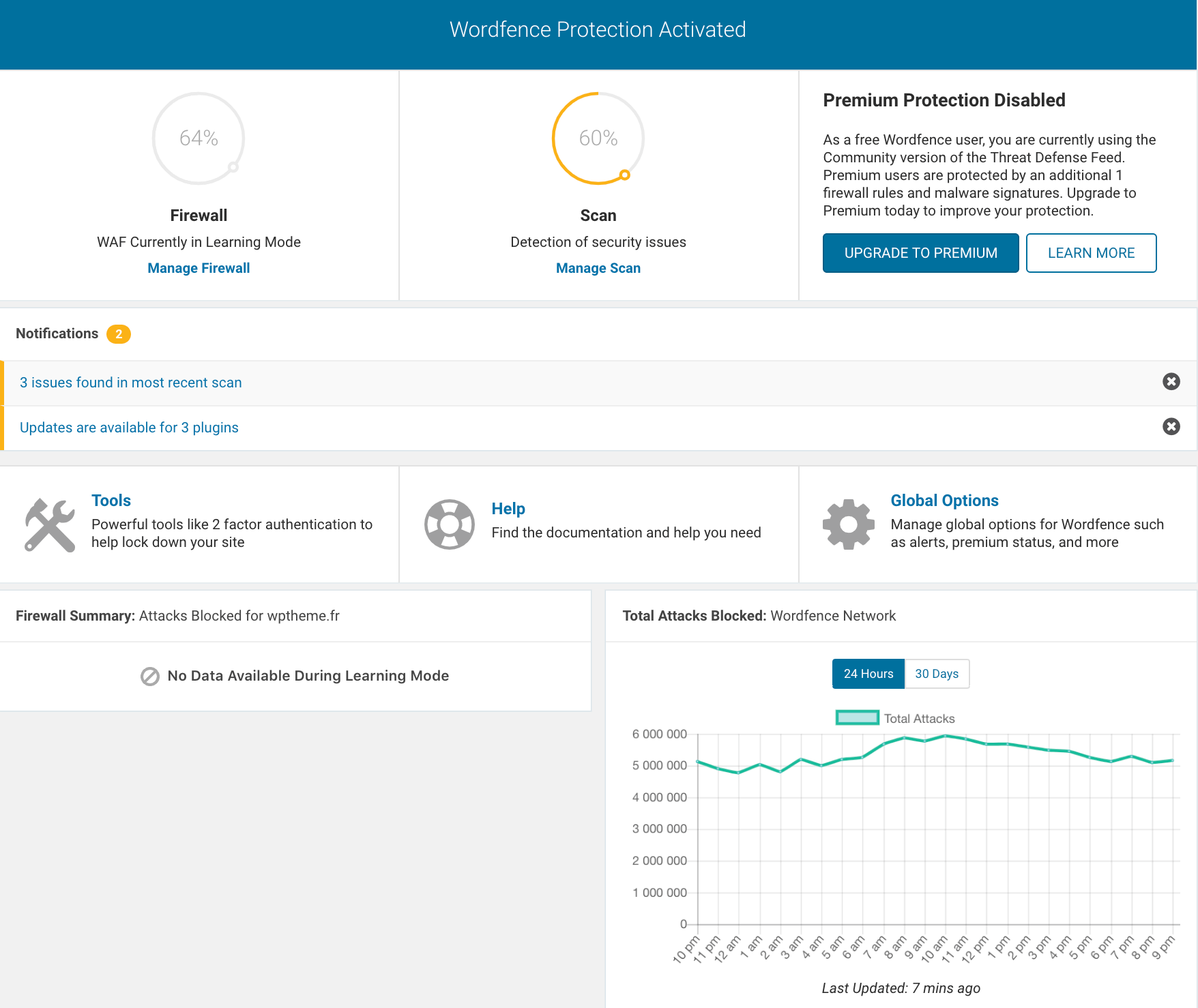Click the '9 pm' axis label

1163,947
